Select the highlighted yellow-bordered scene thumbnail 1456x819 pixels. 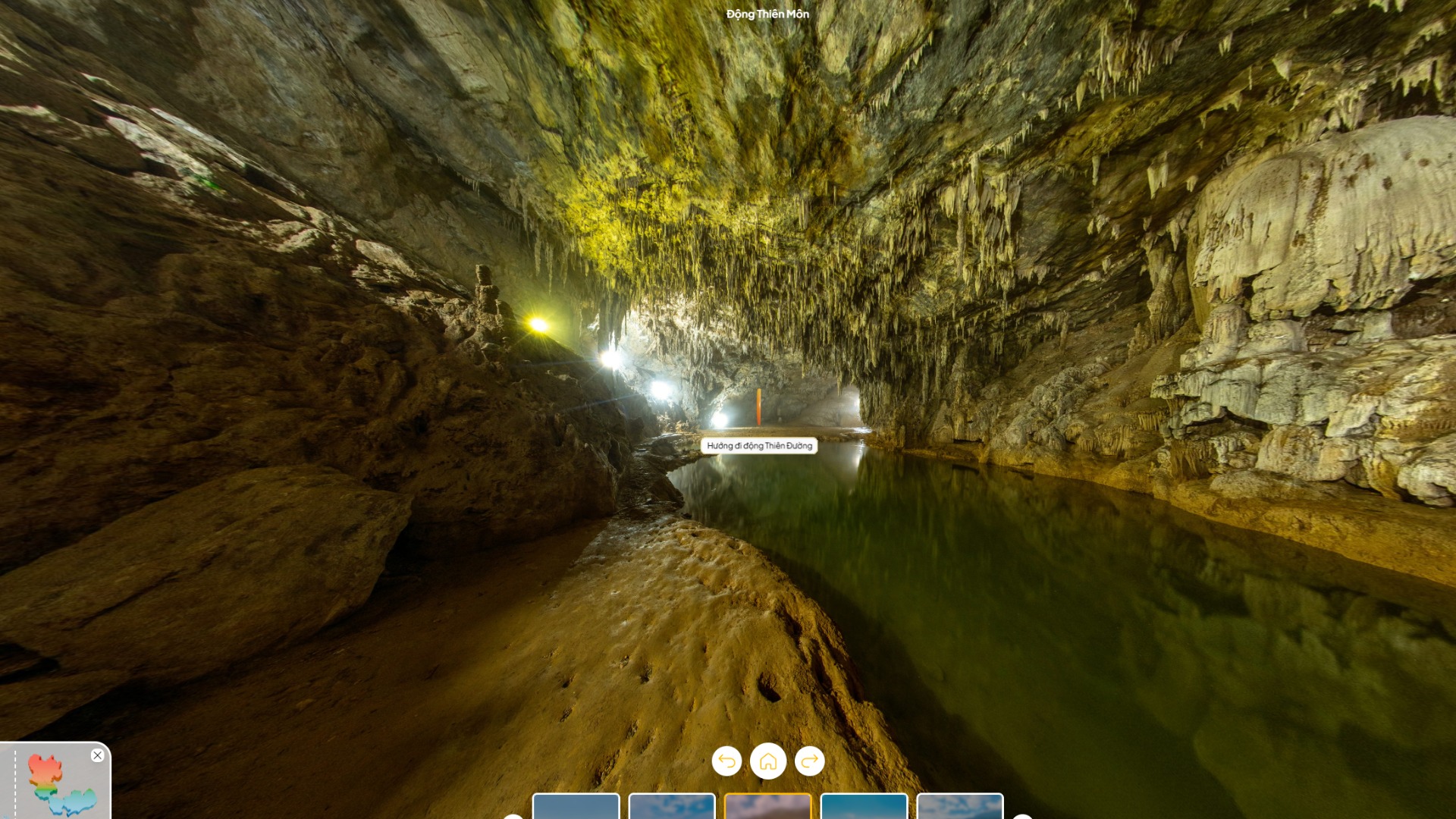768,806
